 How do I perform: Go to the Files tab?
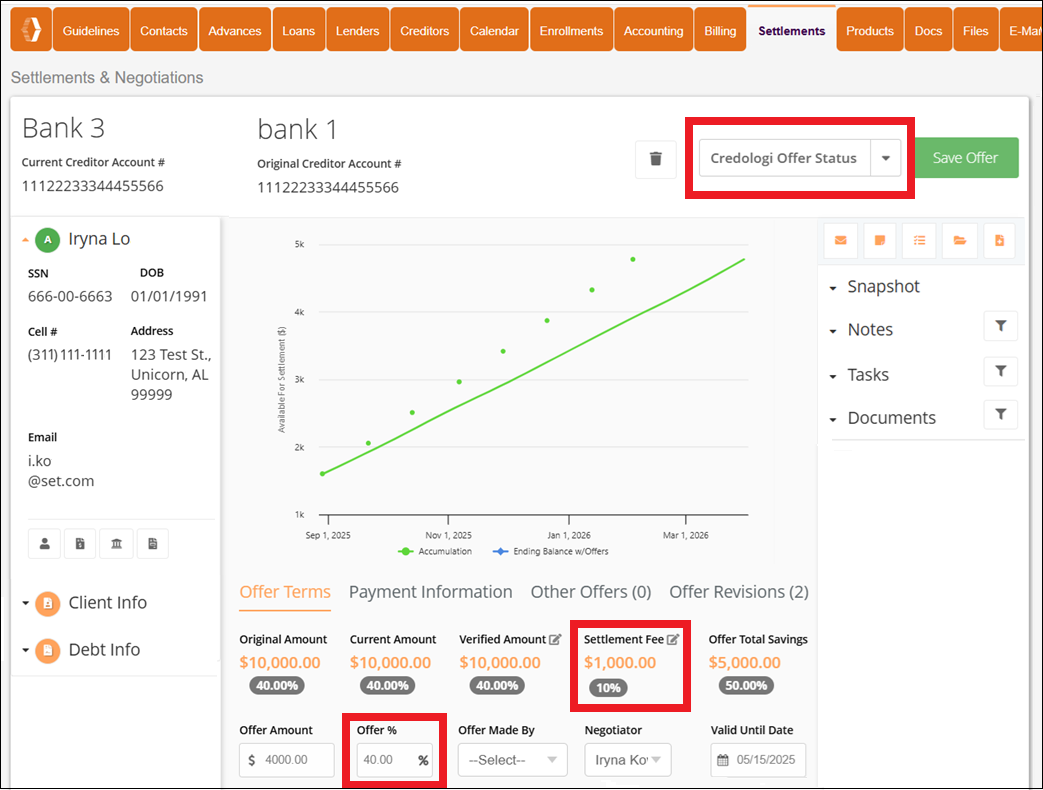tap(976, 30)
